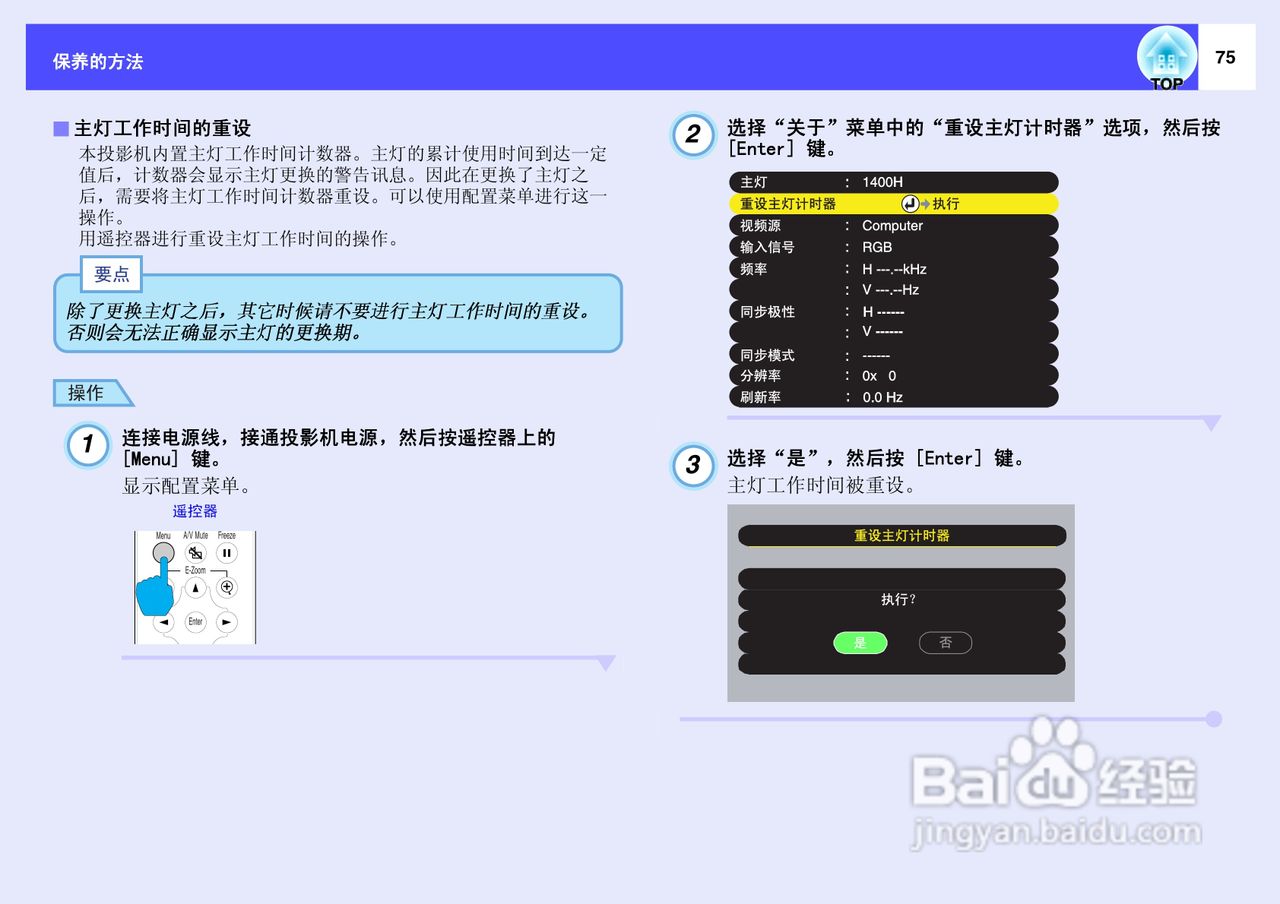Select the 主灯 1400H row
Viewport: 1280px width, 904px height.
893,182
